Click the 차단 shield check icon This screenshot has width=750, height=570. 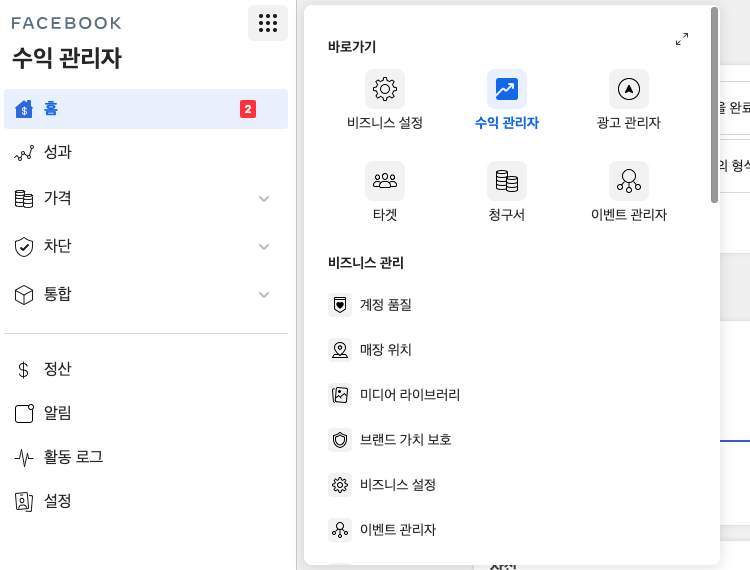(24, 247)
